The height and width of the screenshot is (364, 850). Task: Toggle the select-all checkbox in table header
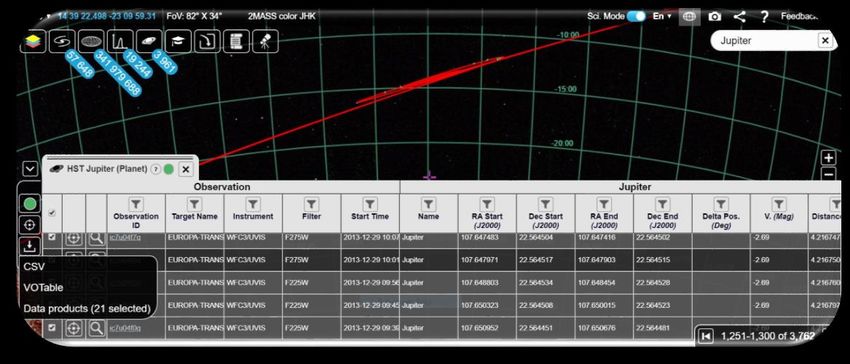pos(52,213)
